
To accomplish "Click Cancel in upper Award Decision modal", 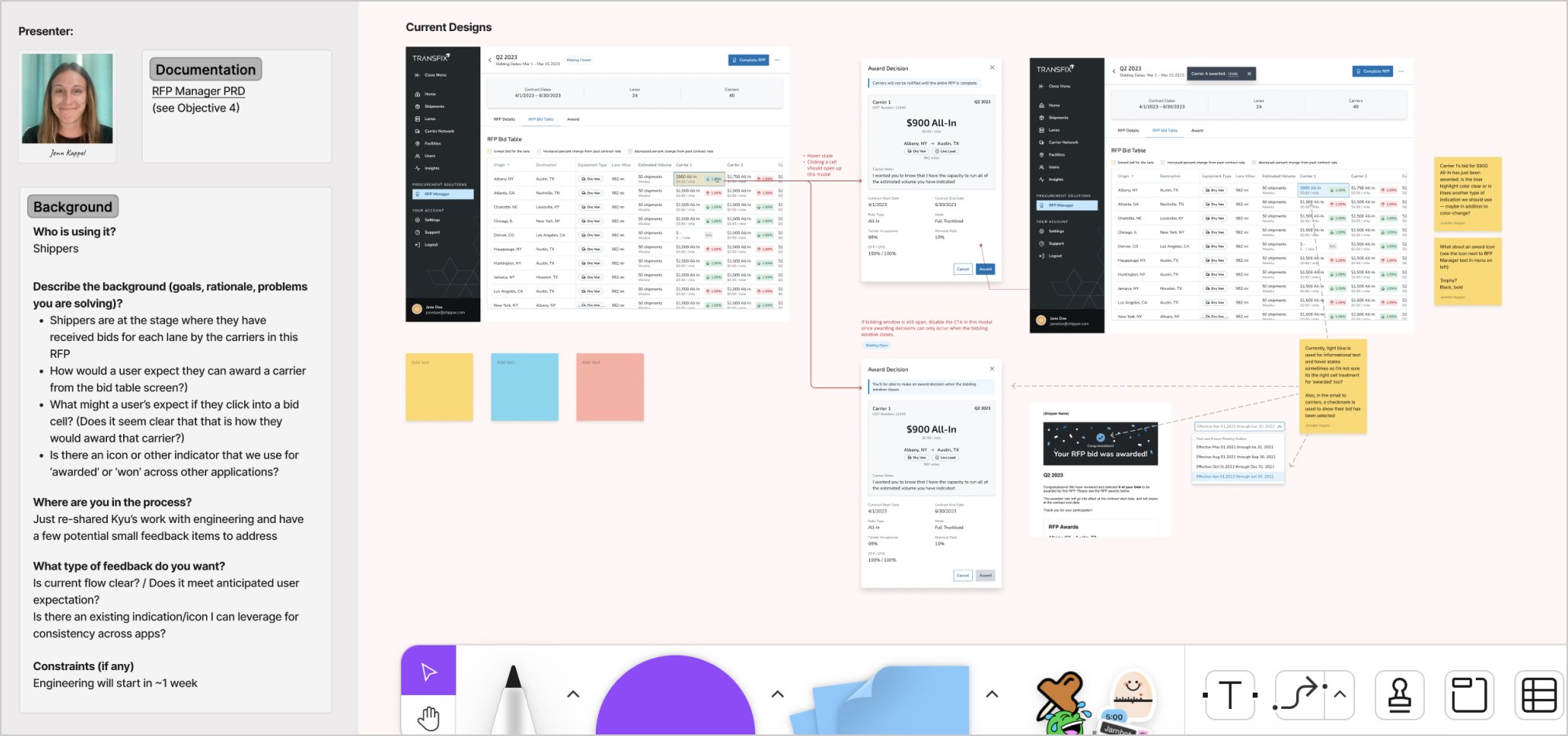I will [x=963, y=269].
